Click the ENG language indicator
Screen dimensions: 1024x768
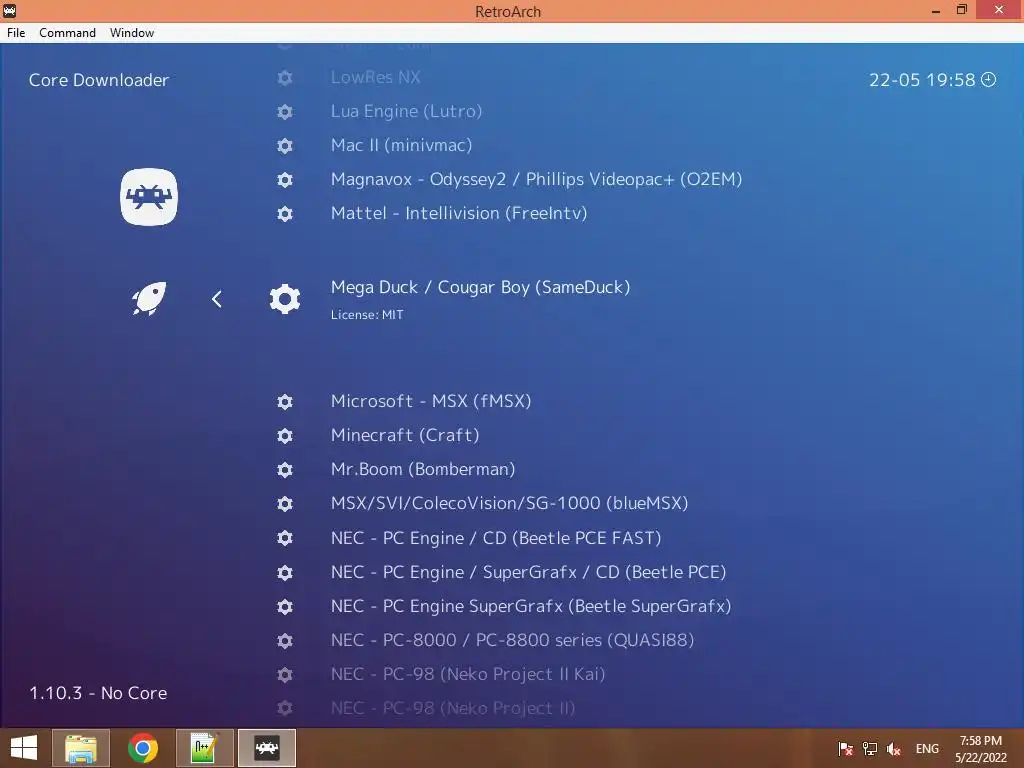[927, 749]
